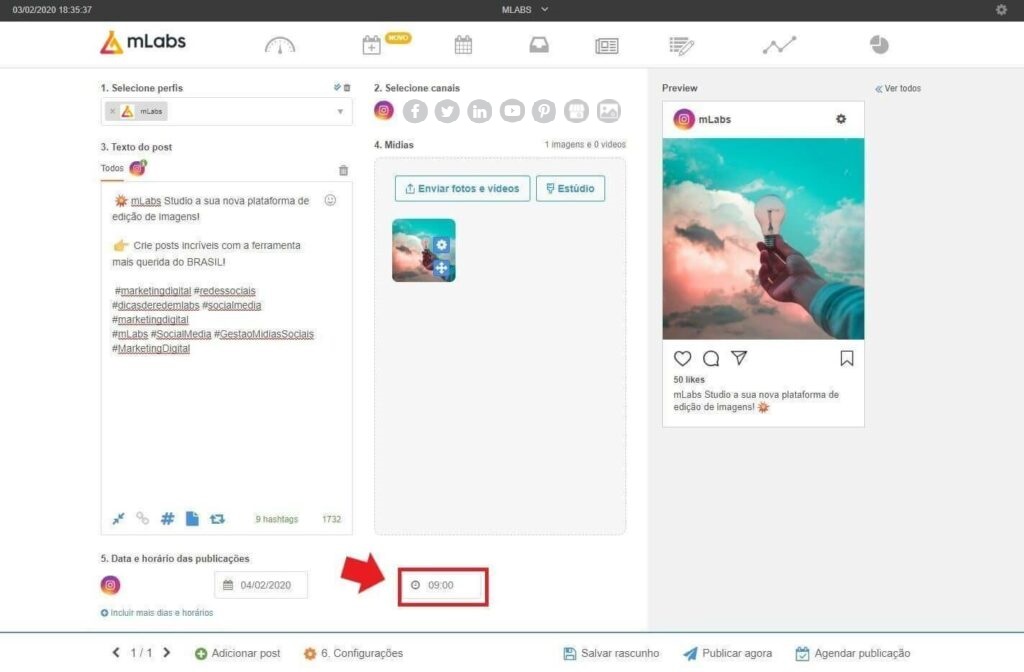Open the Estúdio button
The image size is (1024, 672).
(570, 189)
